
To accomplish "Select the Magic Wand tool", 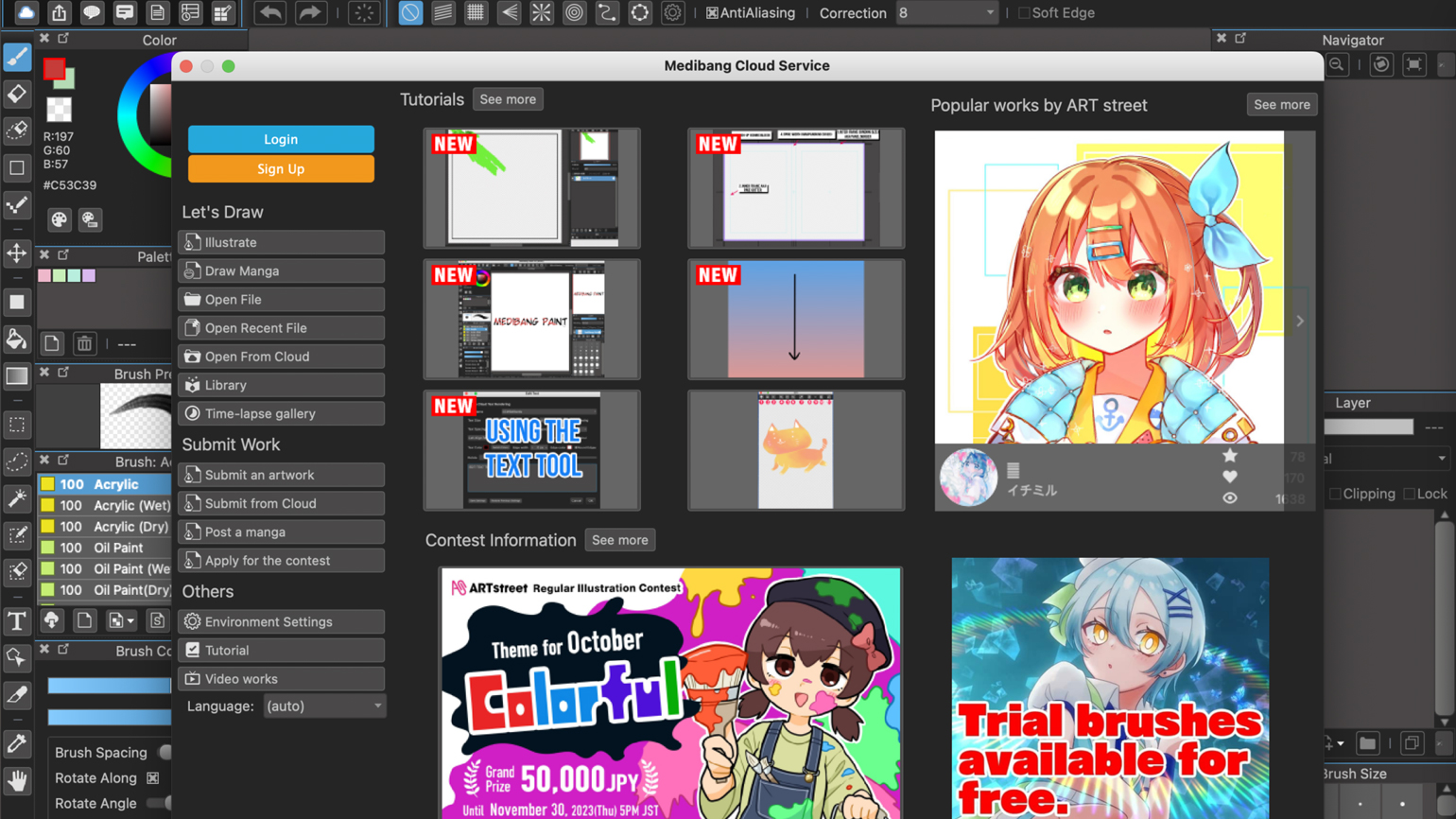I will 17,498.
